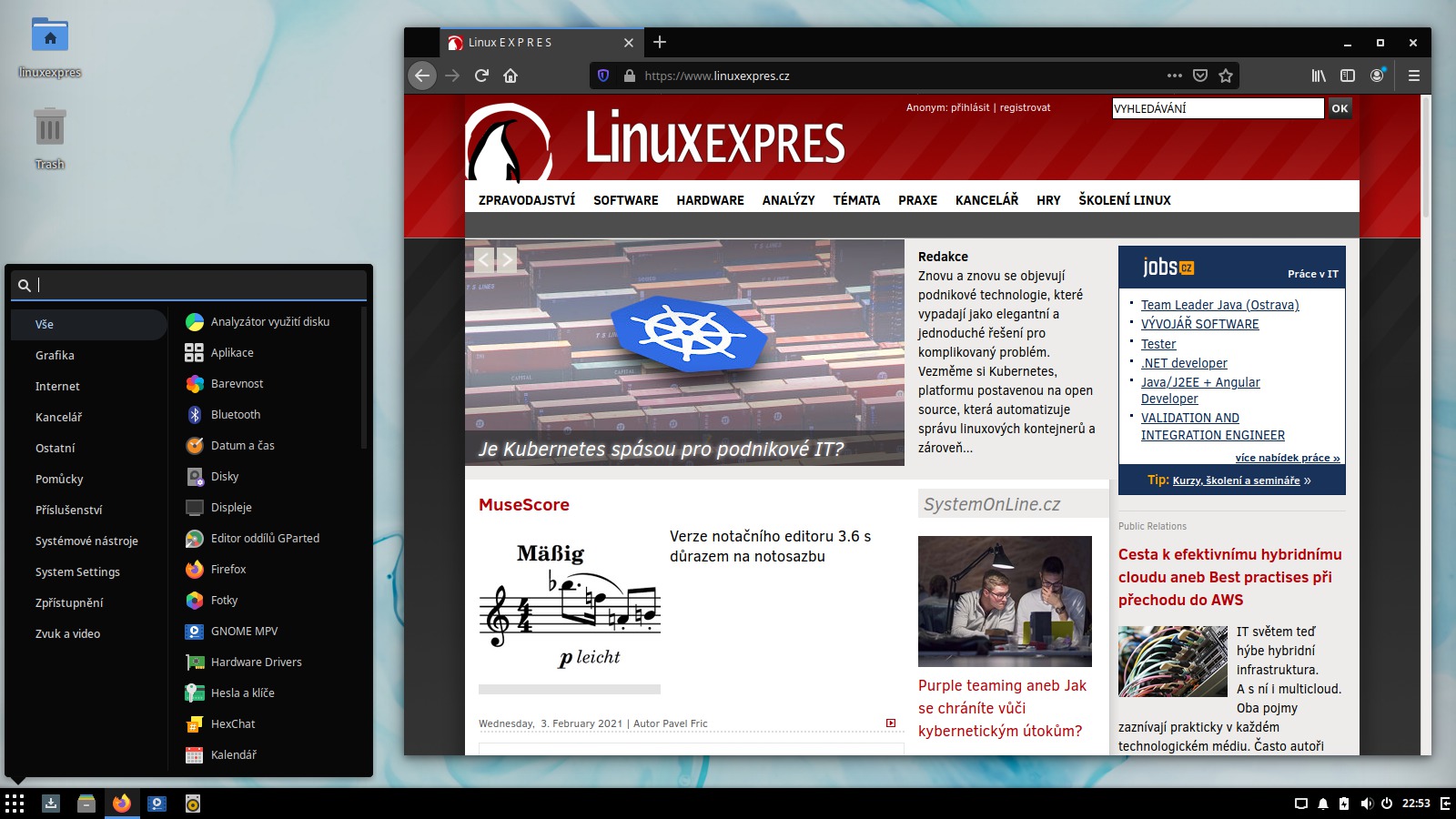Open ŠKOLENÍ LINUX navigation item
The image size is (1456, 819).
(1125, 200)
